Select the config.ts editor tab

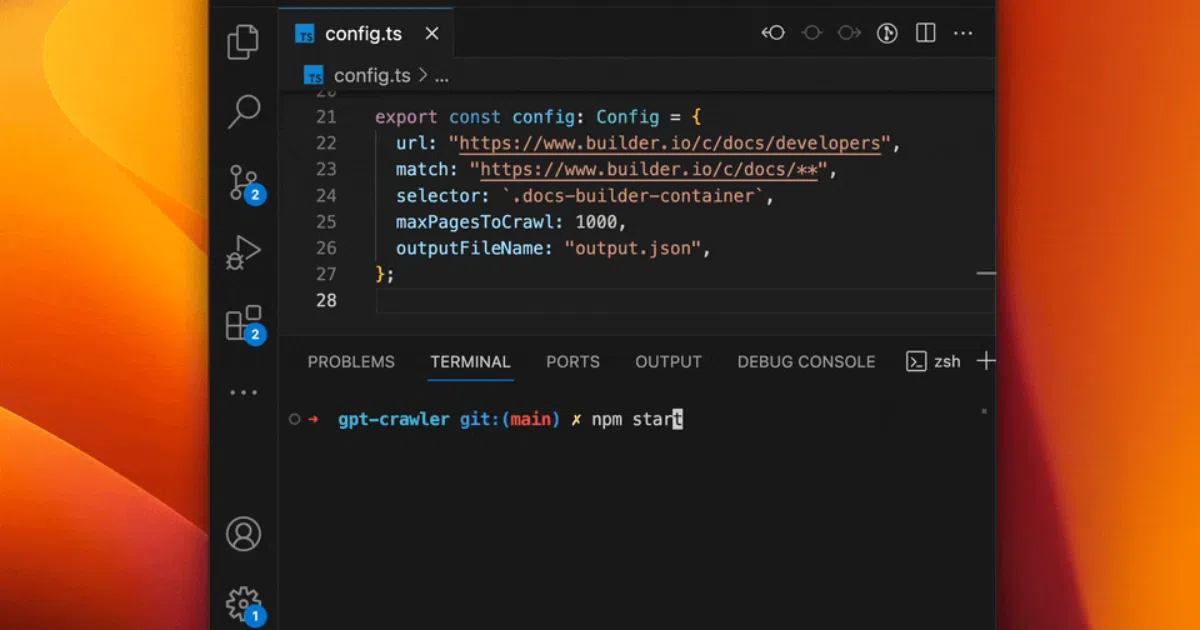(365, 34)
